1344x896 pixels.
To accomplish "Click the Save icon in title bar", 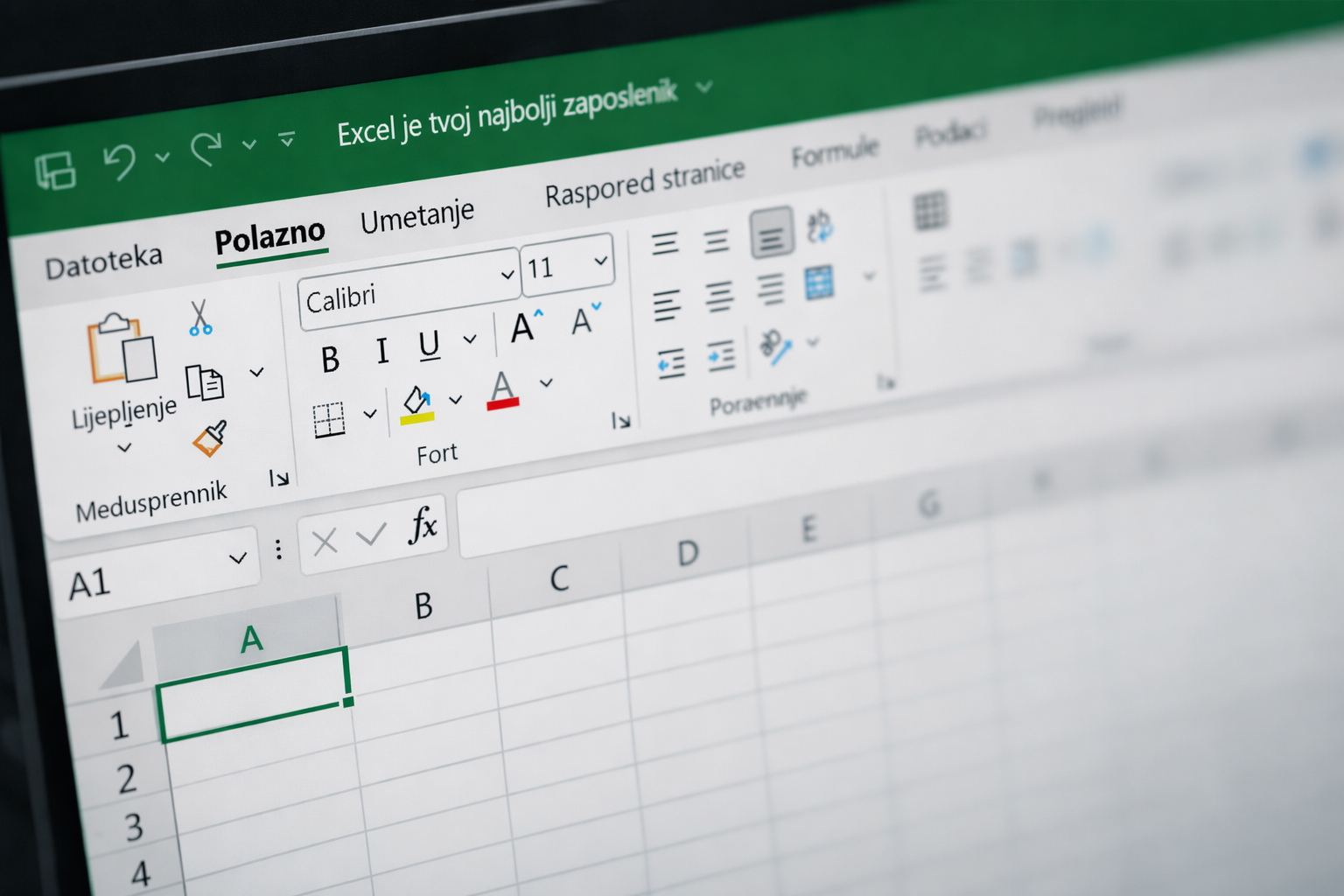I will click(x=55, y=171).
